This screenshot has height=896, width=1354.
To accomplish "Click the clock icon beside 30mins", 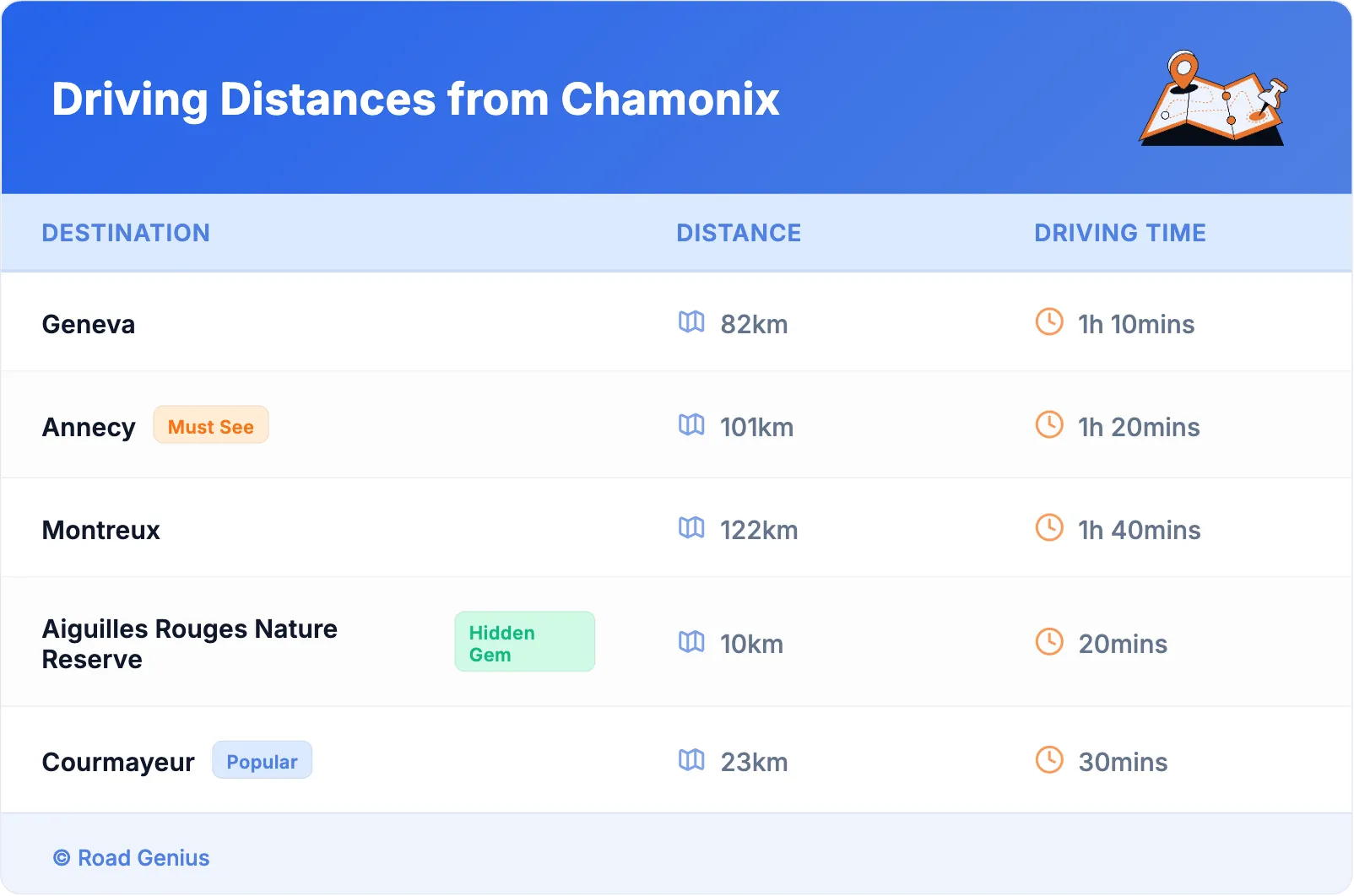I will (1049, 759).
